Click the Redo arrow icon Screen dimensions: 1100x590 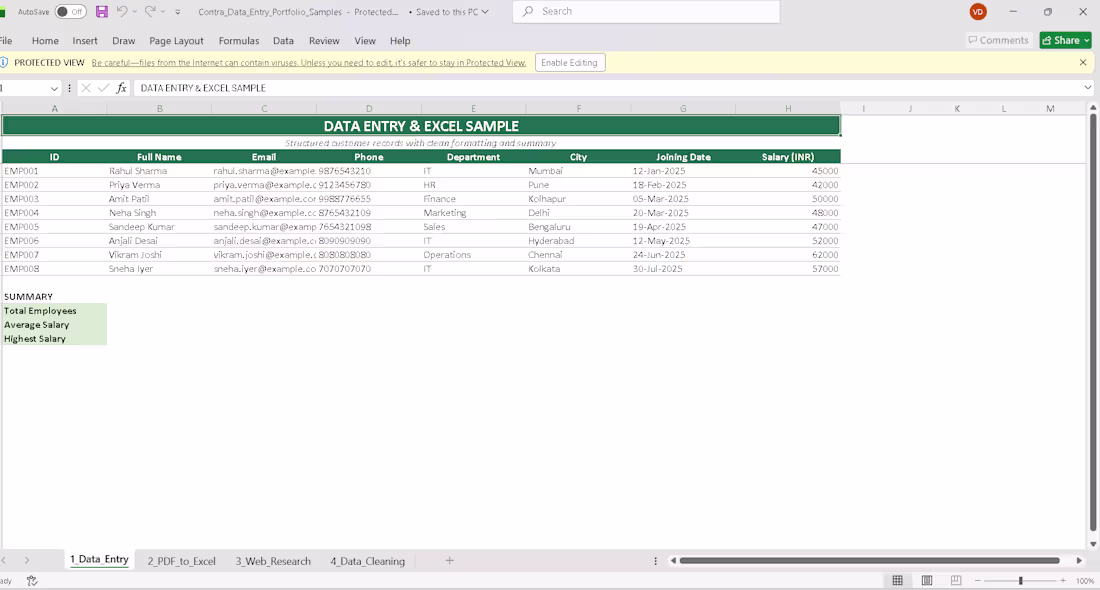150,11
